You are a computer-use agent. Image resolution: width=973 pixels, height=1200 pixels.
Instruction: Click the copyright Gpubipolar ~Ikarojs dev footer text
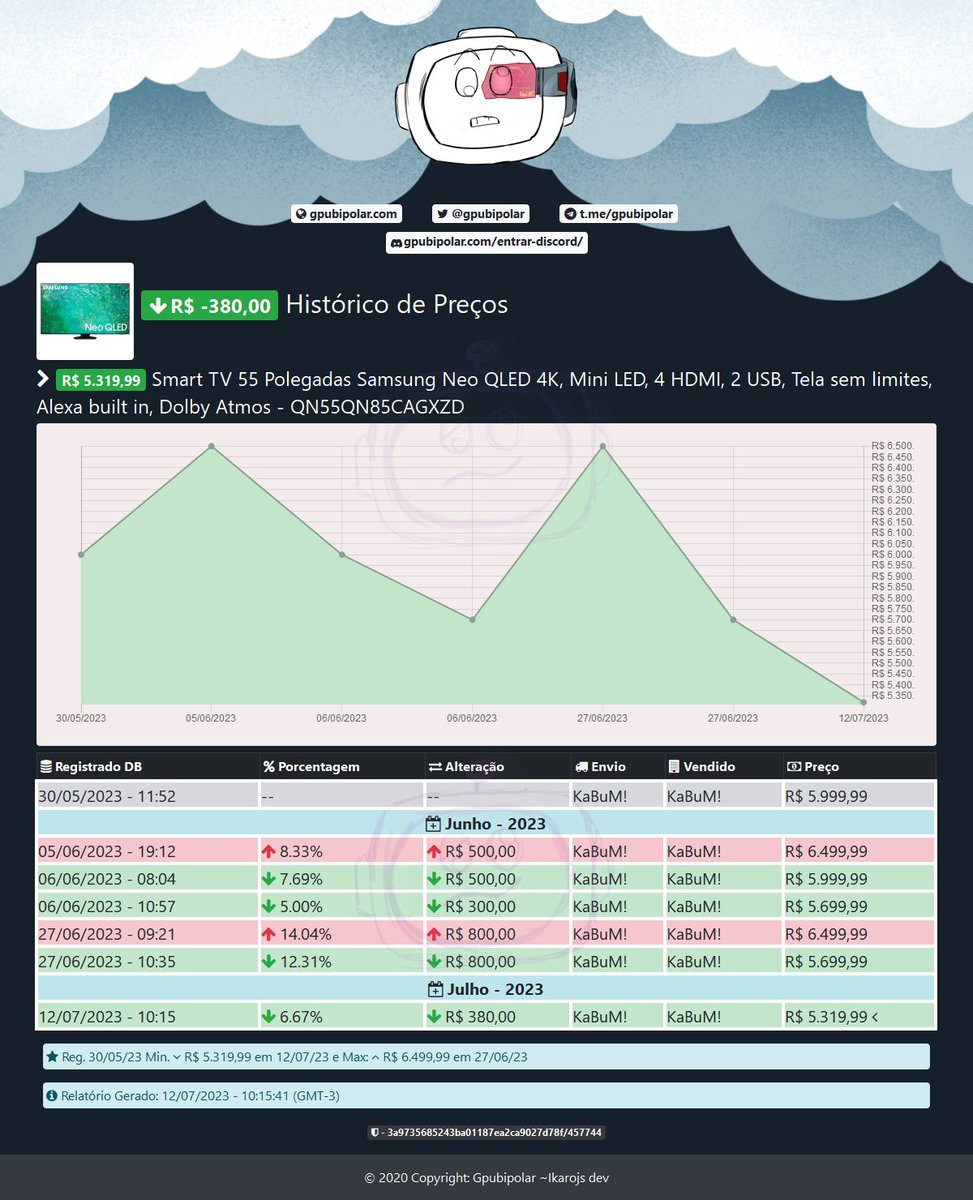pos(487,1178)
